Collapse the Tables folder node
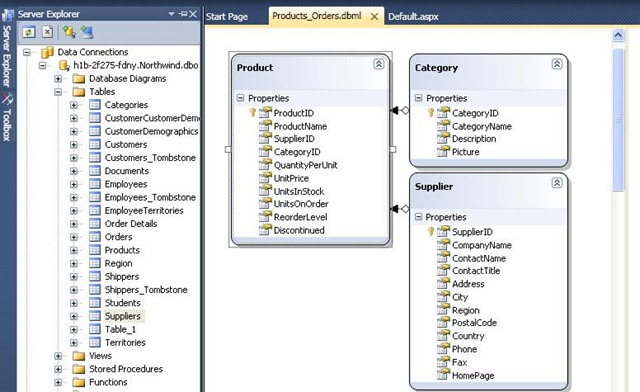This screenshot has width=640, height=392. pyautogui.click(x=58, y=92)
